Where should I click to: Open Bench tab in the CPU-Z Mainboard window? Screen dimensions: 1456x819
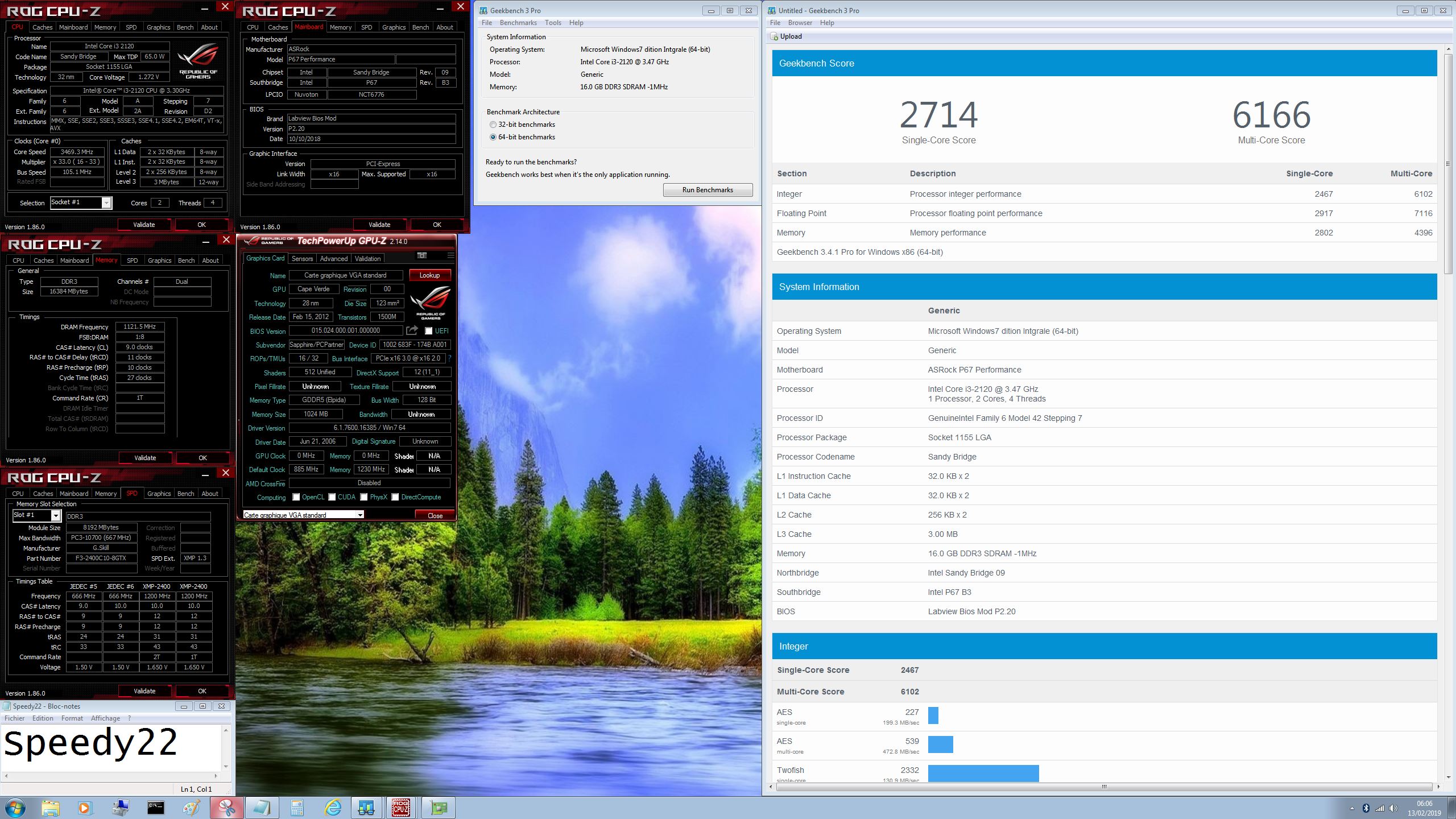click(420, 27)
